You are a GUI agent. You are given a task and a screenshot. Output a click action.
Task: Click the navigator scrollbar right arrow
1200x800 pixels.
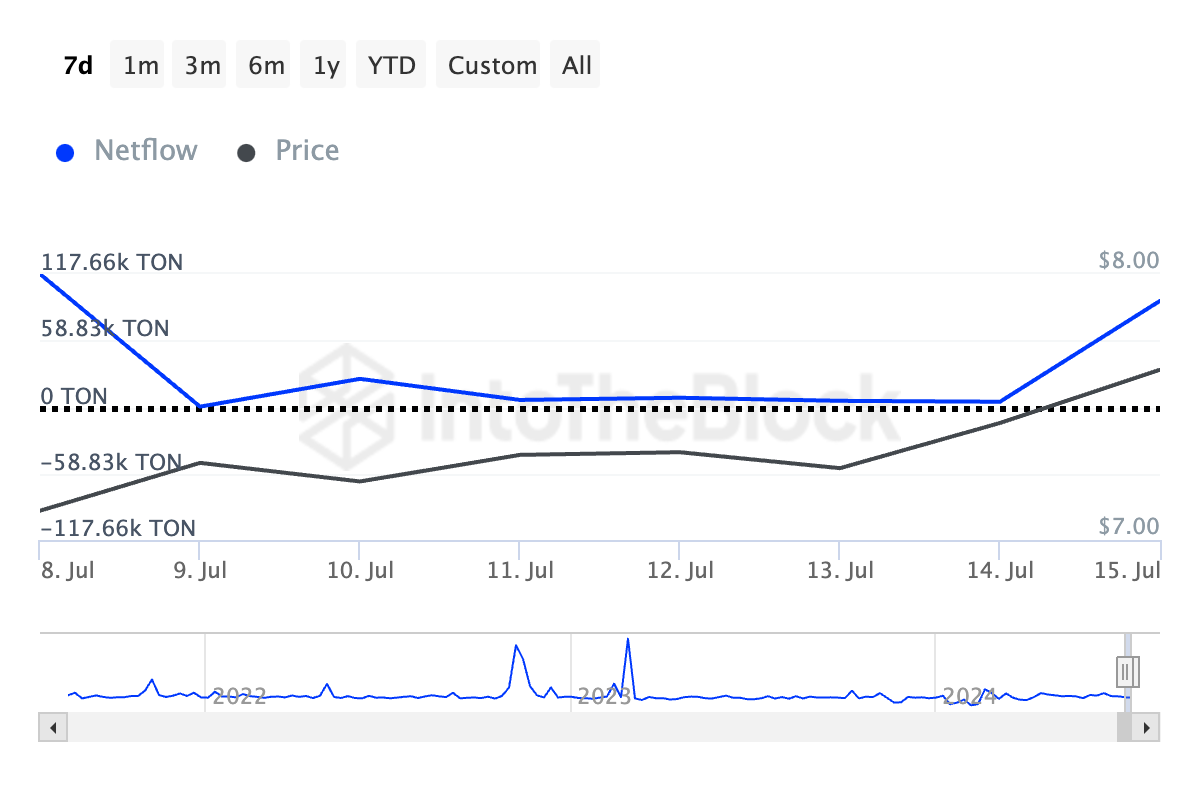[x=1148, y=727]
